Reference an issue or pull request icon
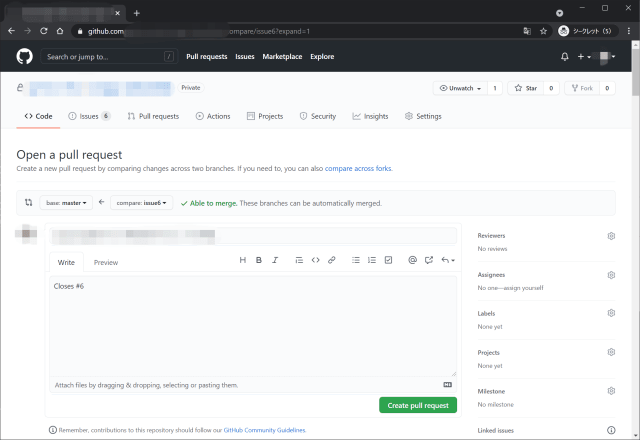This screenshot has width=640, height=440. [x=429, y=260]
